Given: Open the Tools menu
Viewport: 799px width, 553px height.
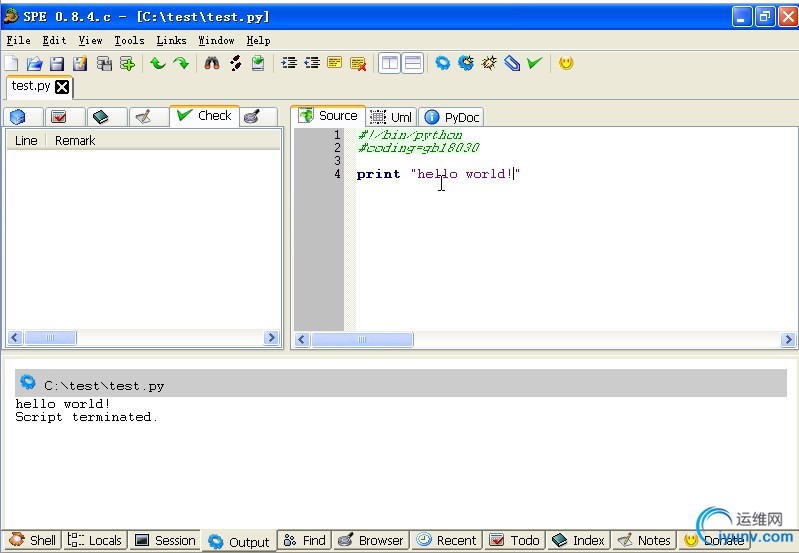Looking at the screenshot, I should pos(129,40).
